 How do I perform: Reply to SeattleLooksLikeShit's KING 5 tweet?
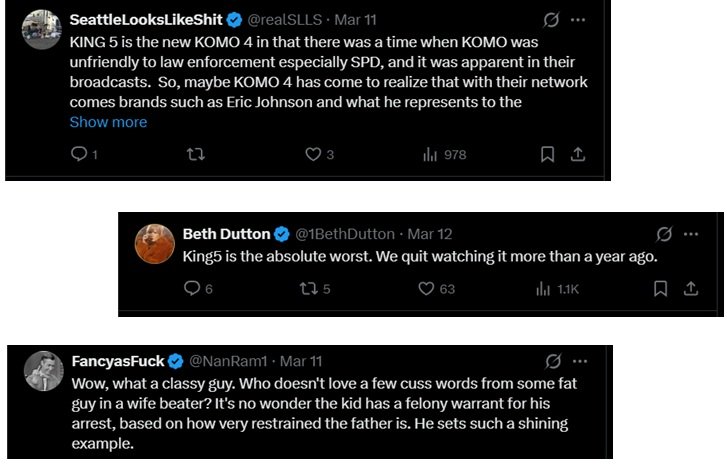(x=78, y=154)
